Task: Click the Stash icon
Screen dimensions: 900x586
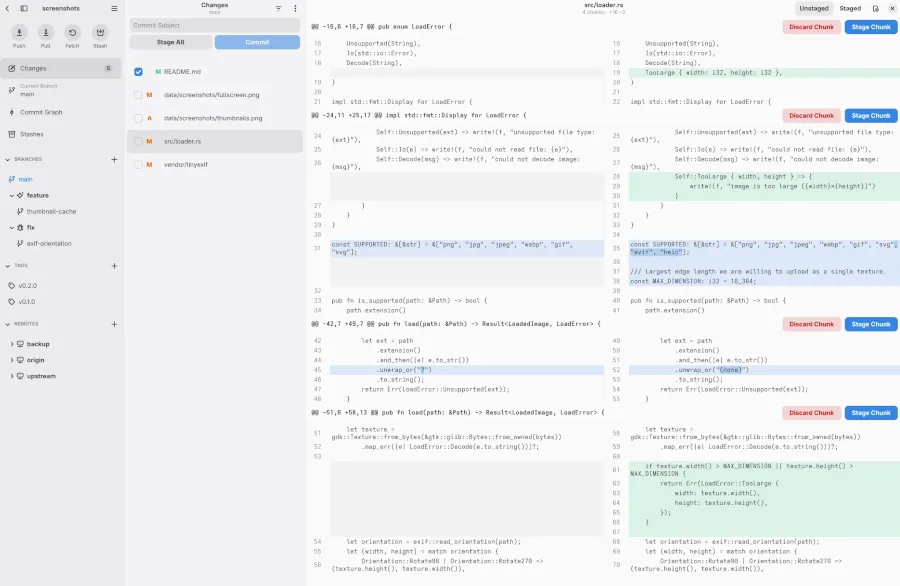Action: point(100,33)
